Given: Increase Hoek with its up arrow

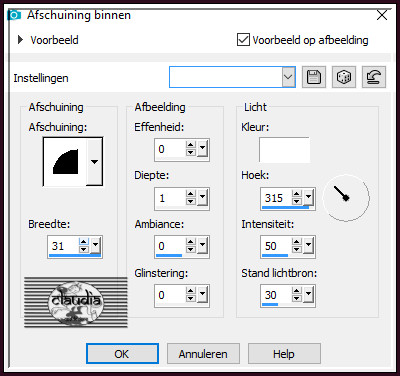Looking at the screenshot, I should click(297, 194).
